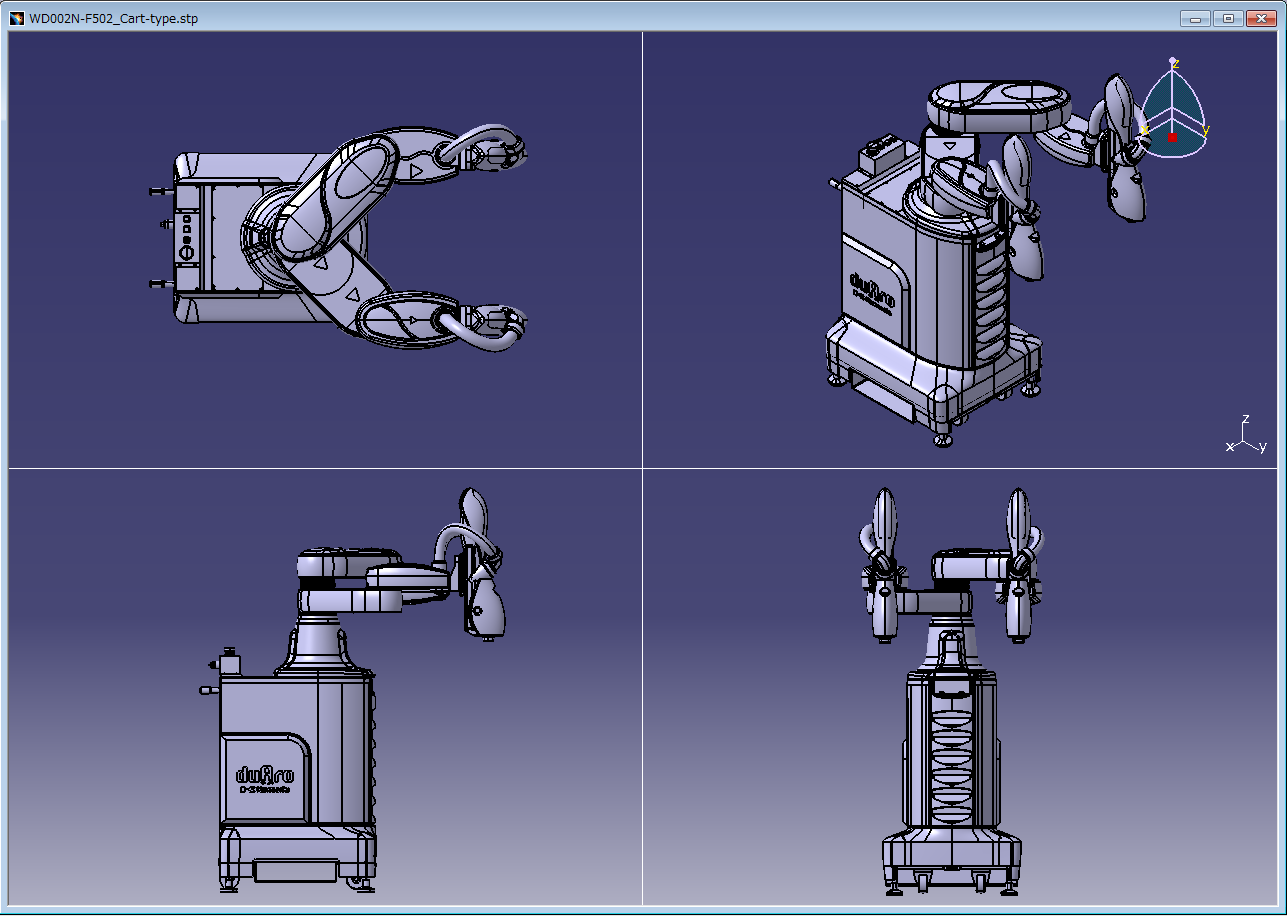
Task: Minimize the WD002N-F502_Cart-type.stp window
Action: (1195, 18)
